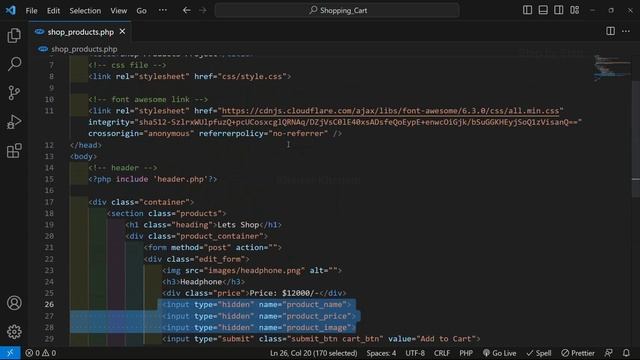Click images/headphone.png on line 23
The width and height of the screenshot is (640, 360).
(254, 271)
